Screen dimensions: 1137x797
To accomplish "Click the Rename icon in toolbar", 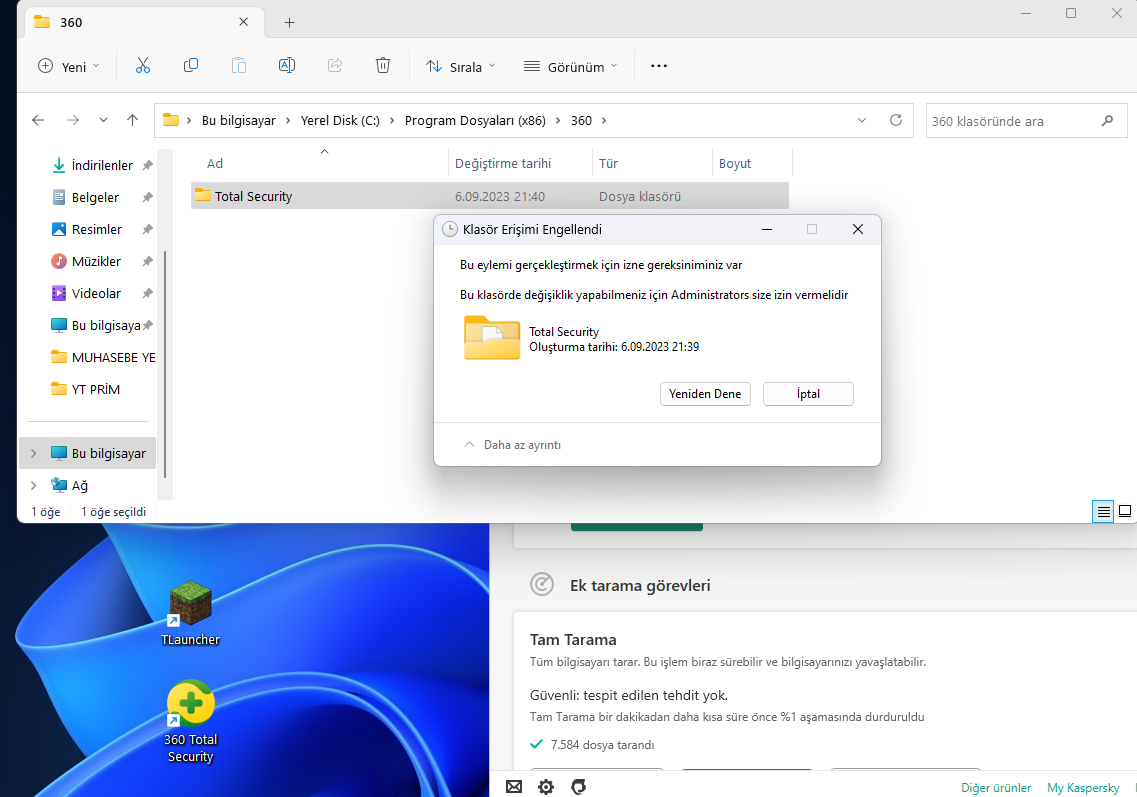I will (x=286, y=66).
